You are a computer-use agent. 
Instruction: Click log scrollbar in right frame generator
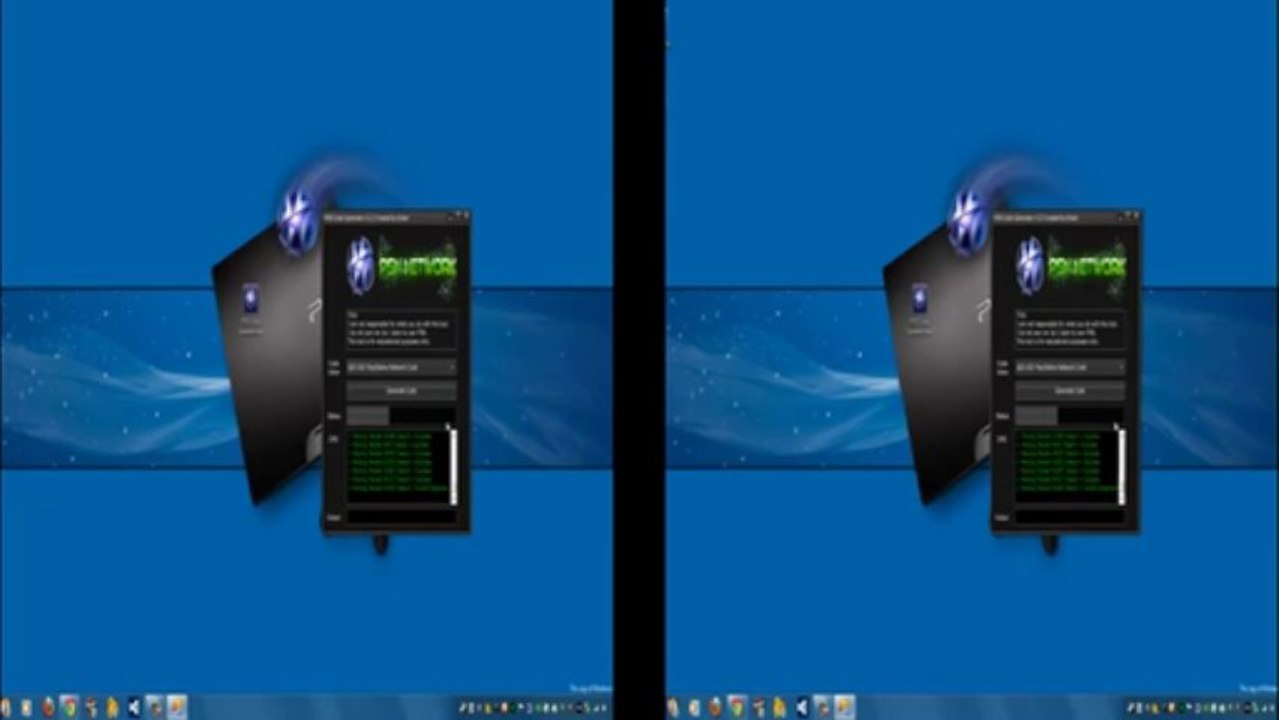1122,467
